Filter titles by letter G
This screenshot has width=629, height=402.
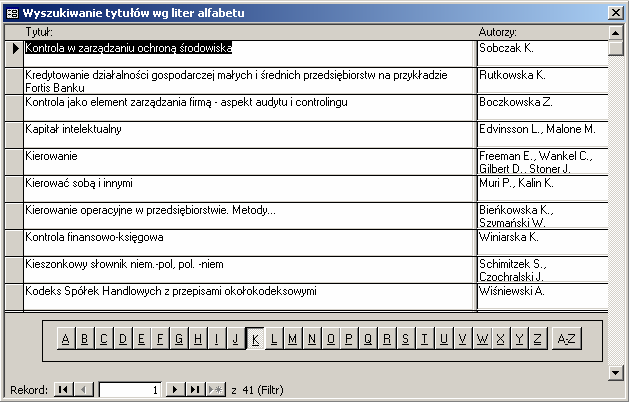[x=179, y=339]
